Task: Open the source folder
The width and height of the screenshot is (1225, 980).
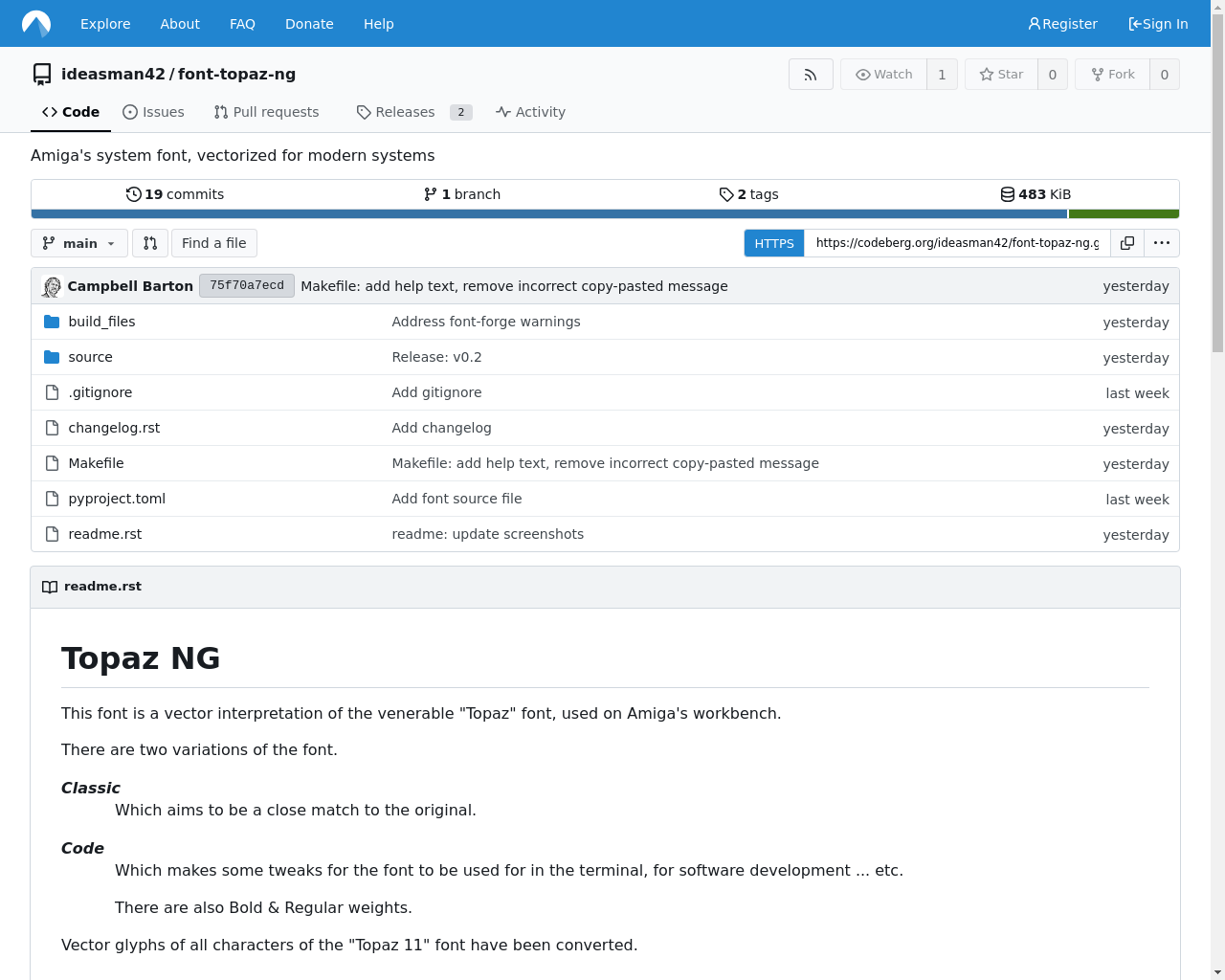Action: pos(90,357)
